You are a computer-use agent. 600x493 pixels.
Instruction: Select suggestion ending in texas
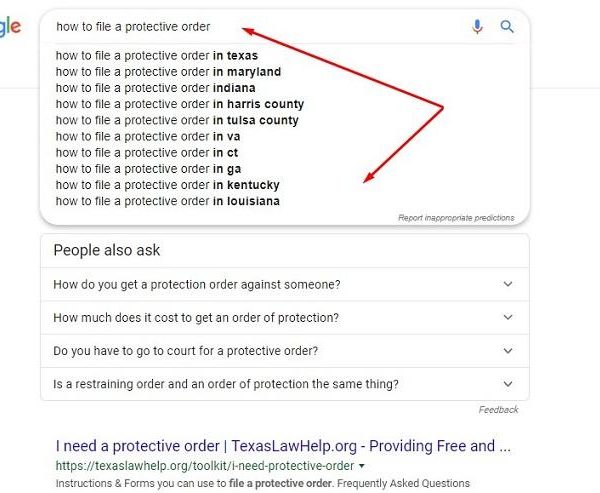(x=156, y=56)
